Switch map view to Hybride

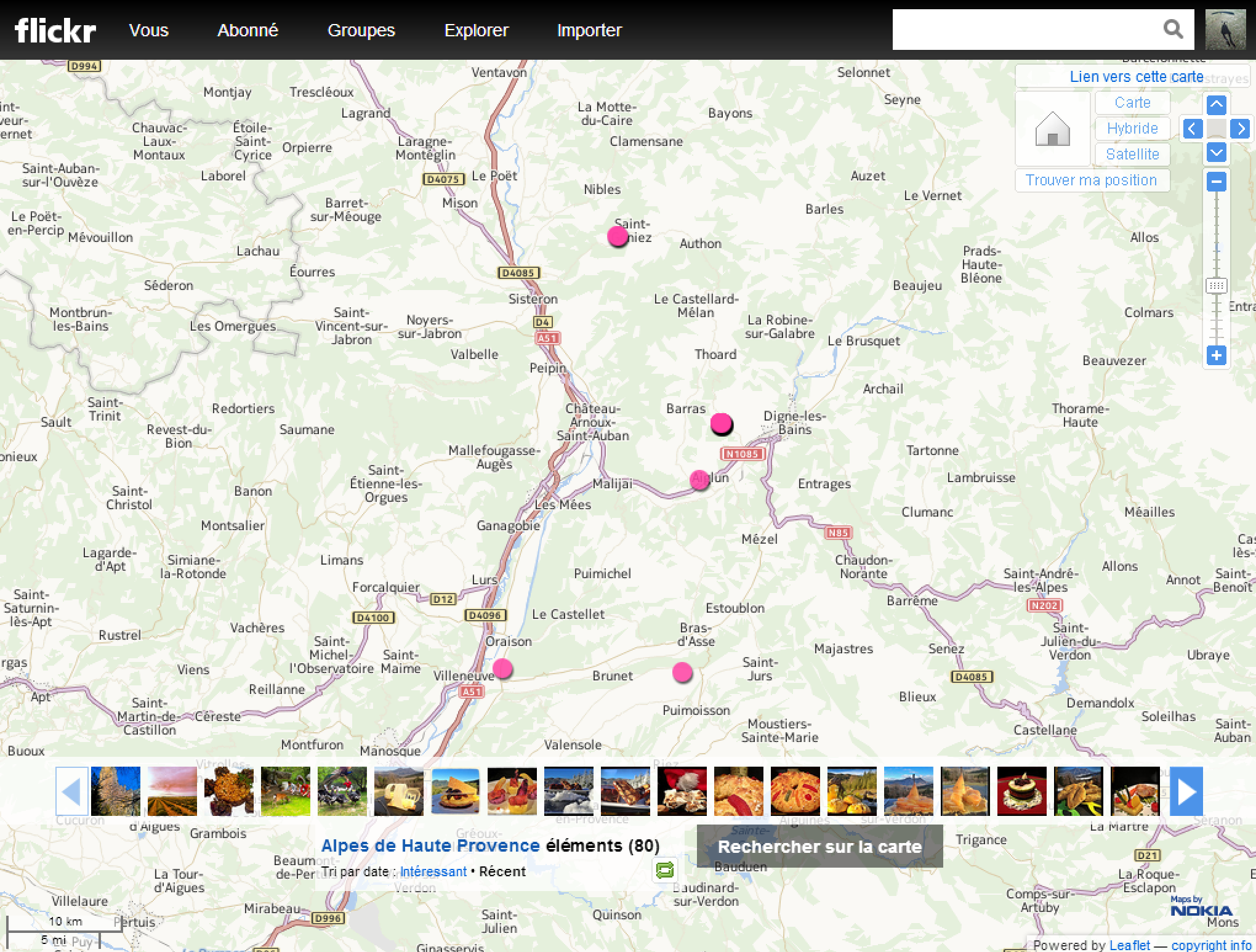tap(1132, 128)
